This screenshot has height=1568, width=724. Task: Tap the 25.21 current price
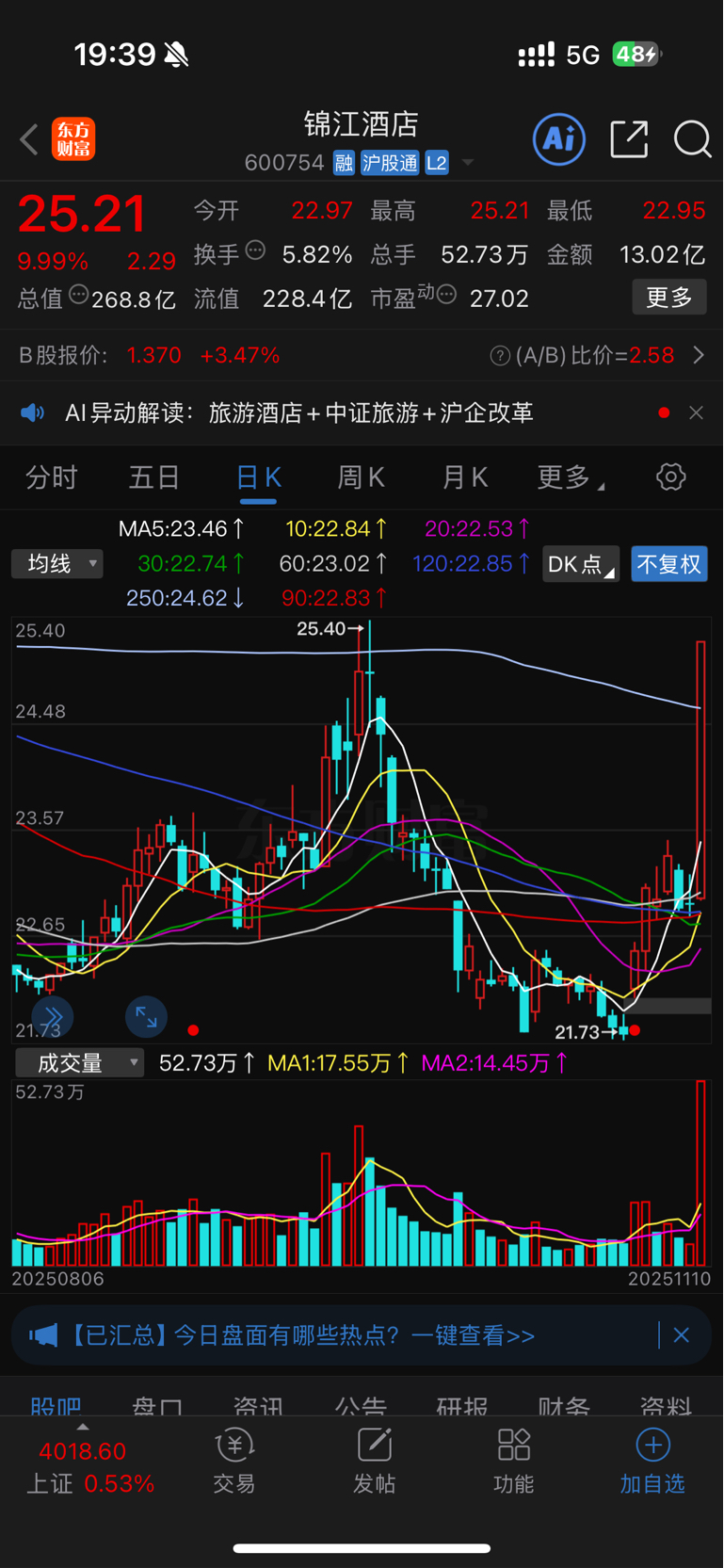tap(83, 215)
